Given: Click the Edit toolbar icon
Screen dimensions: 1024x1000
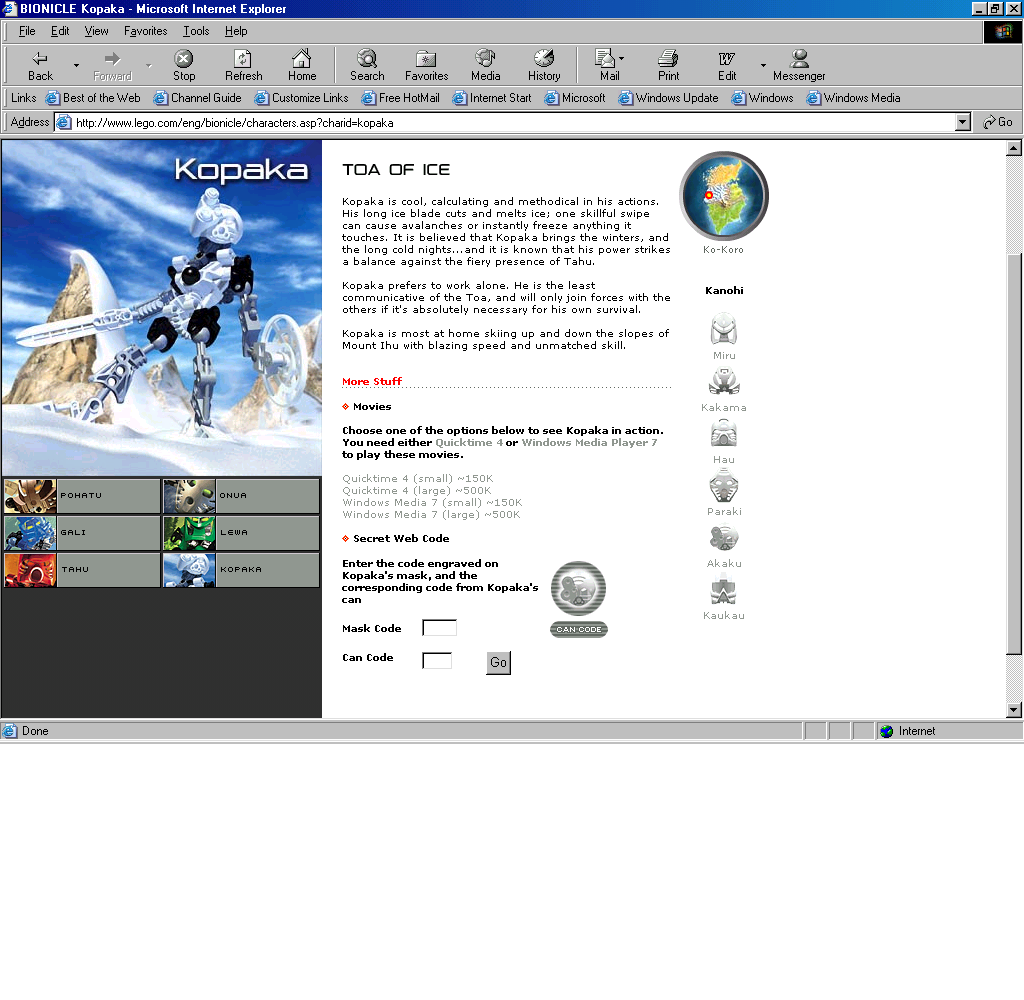Looking at the screenshot, I should 727,65.
